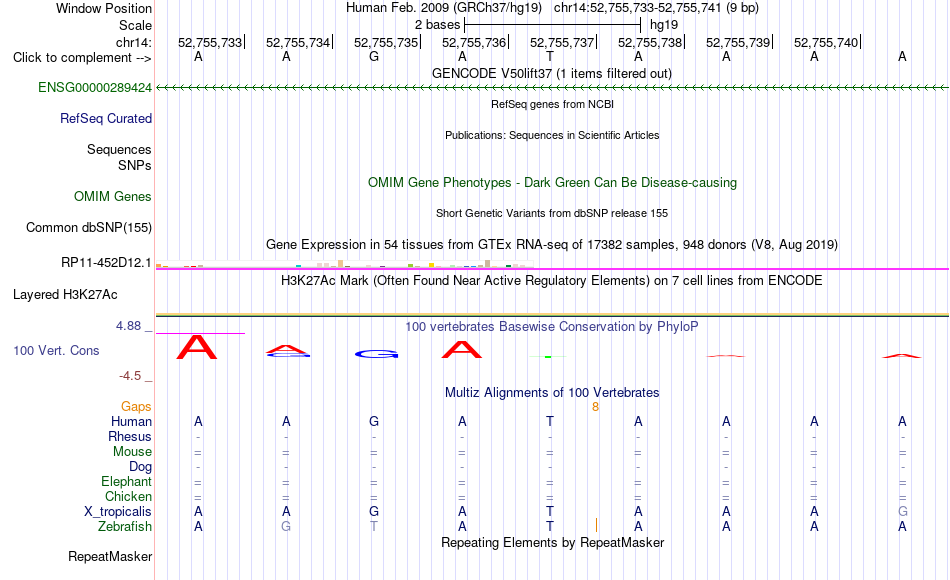The width and height of the screenshot is (950, 580).
Task: Click the Publications Sequences in Scientific Articles title
Action: tap(552, 135)
